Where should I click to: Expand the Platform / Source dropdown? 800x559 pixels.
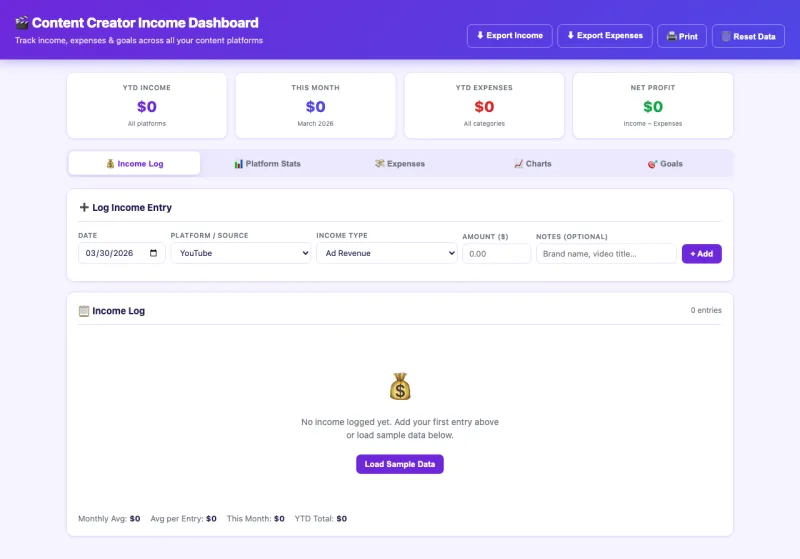pyautogui.click(x=240, y=254)
